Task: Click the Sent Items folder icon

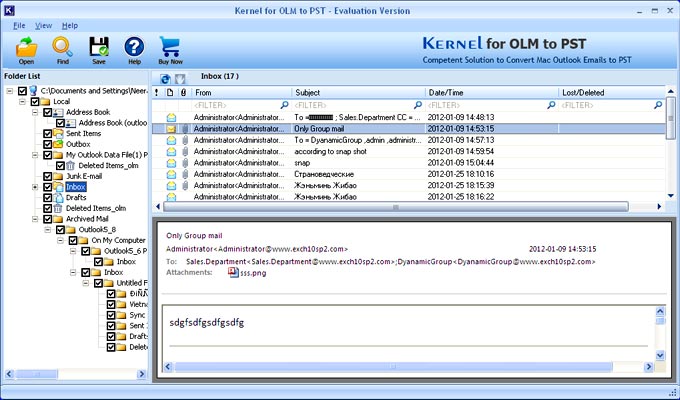Action: [58, 133]
